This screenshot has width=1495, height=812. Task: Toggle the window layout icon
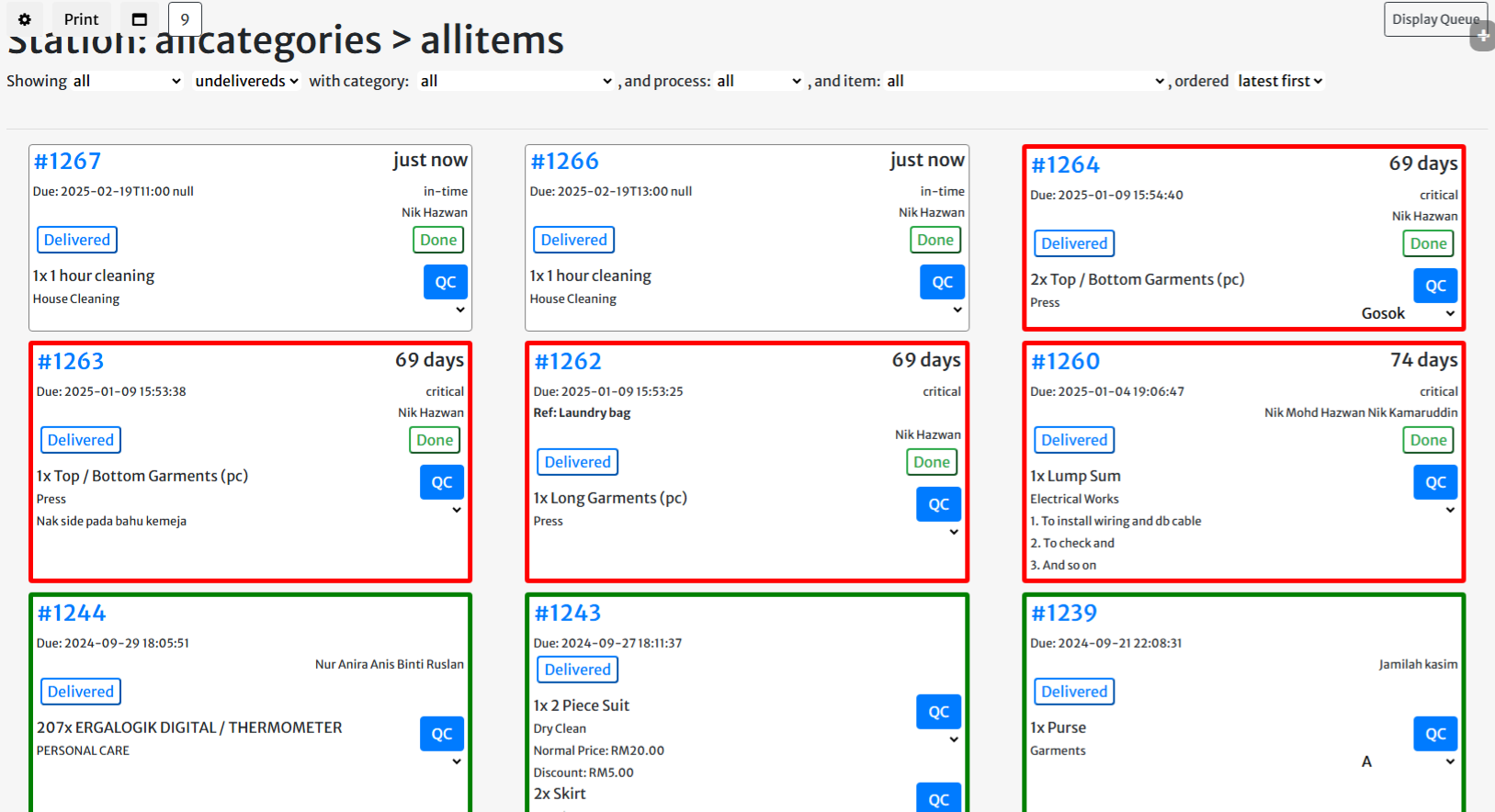(x=140, y=19)
